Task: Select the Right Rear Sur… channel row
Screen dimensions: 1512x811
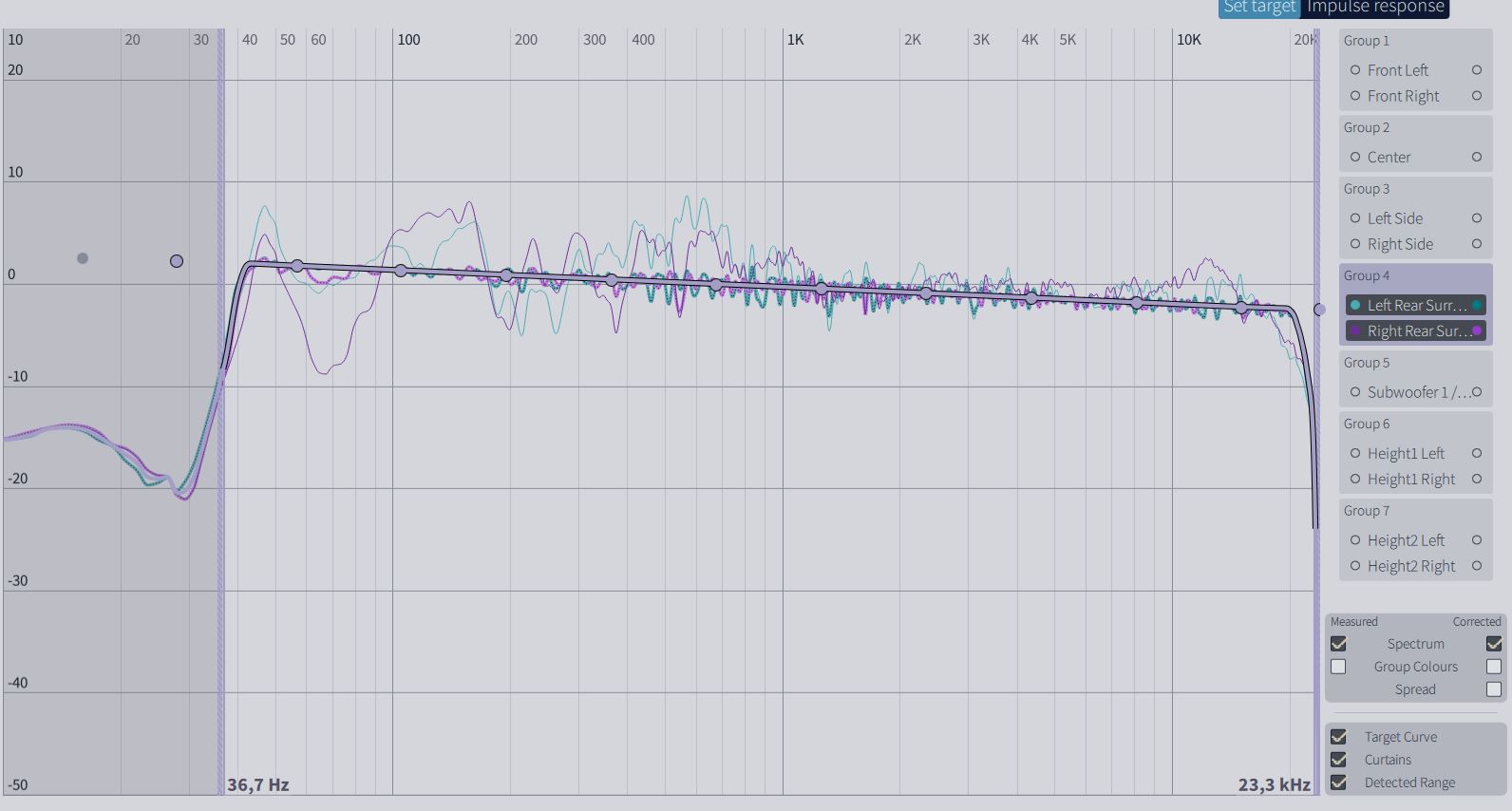Action: (x=1416, y=330)
